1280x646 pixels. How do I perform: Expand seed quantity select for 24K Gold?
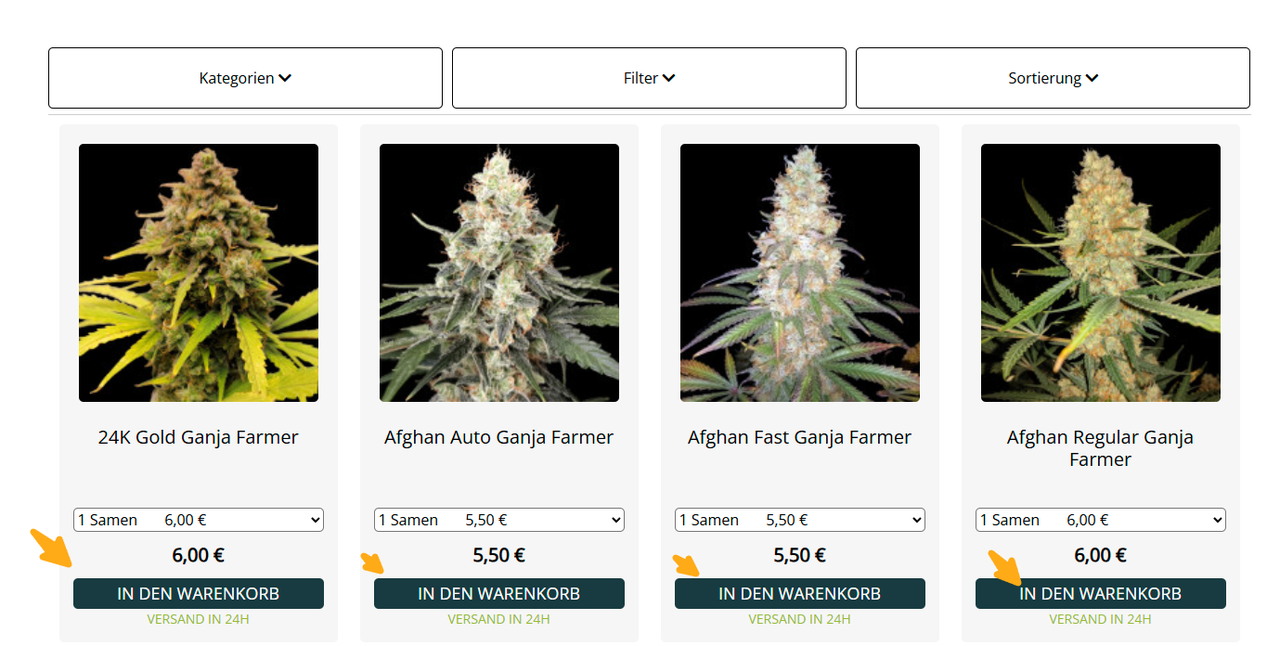pyautogui.click(x=198, y=520)
